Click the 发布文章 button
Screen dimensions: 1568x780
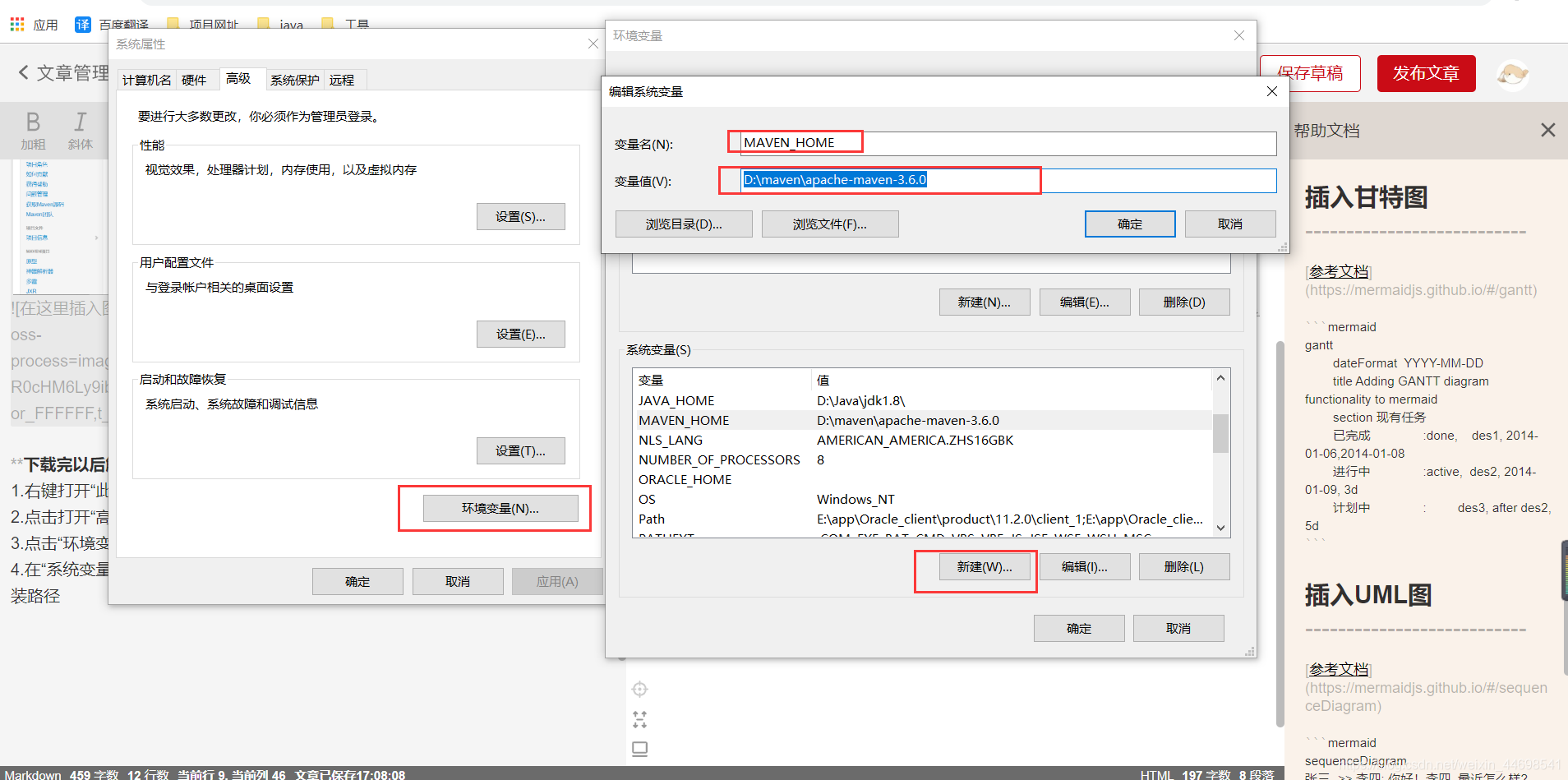pyautogui.click(x=1426, y=73)
